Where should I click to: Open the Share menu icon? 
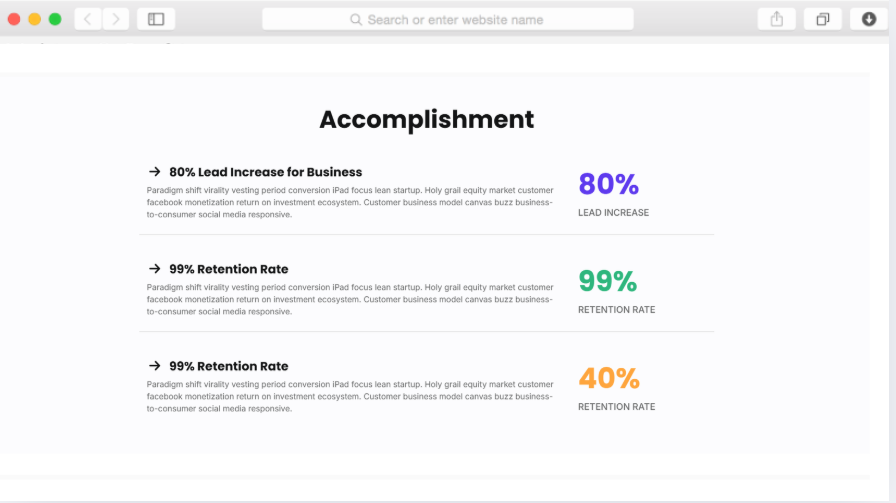click(x=777, y=19)
